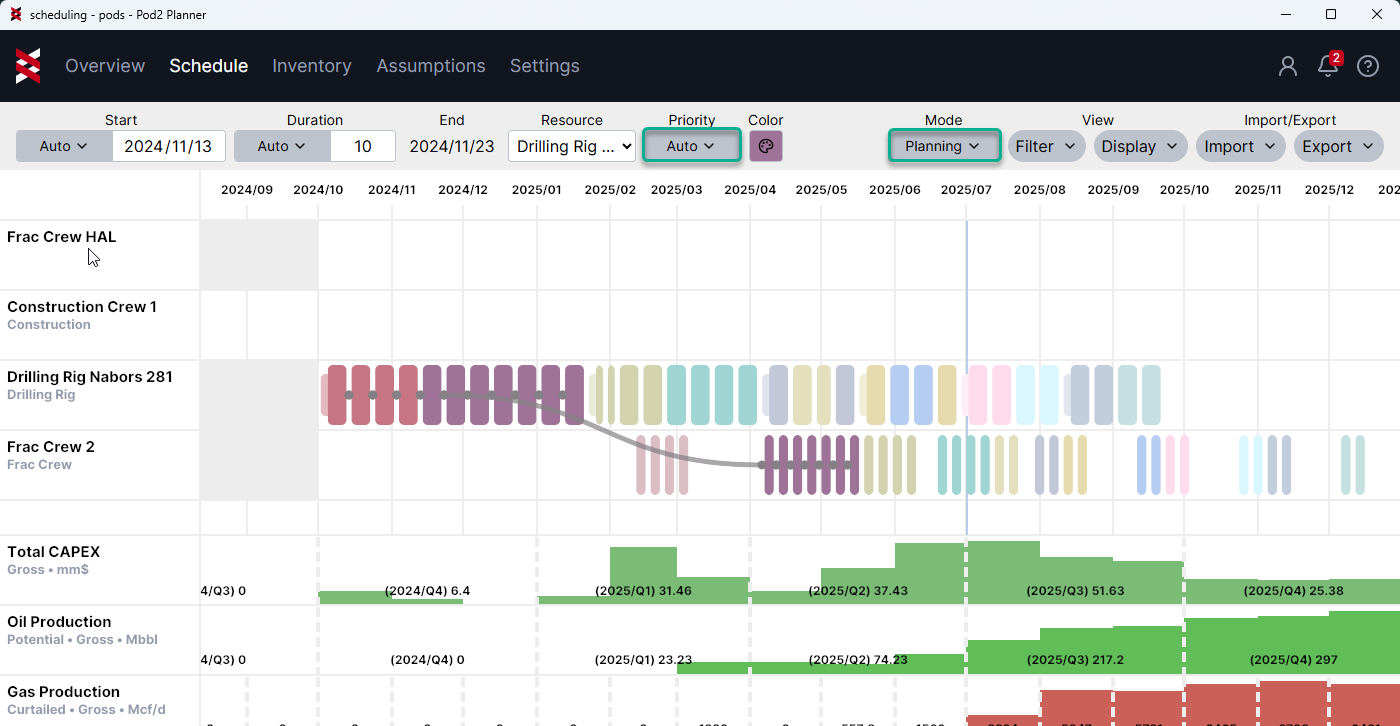
Task: Open the user account profile icon
Action: [x=1288, y=66]
